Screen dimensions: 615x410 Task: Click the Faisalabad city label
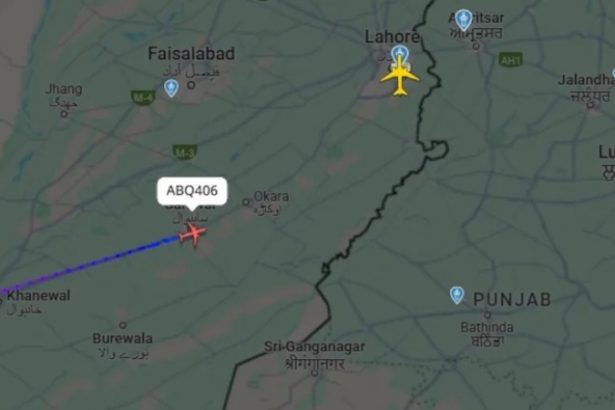click(x=191, y=54)
